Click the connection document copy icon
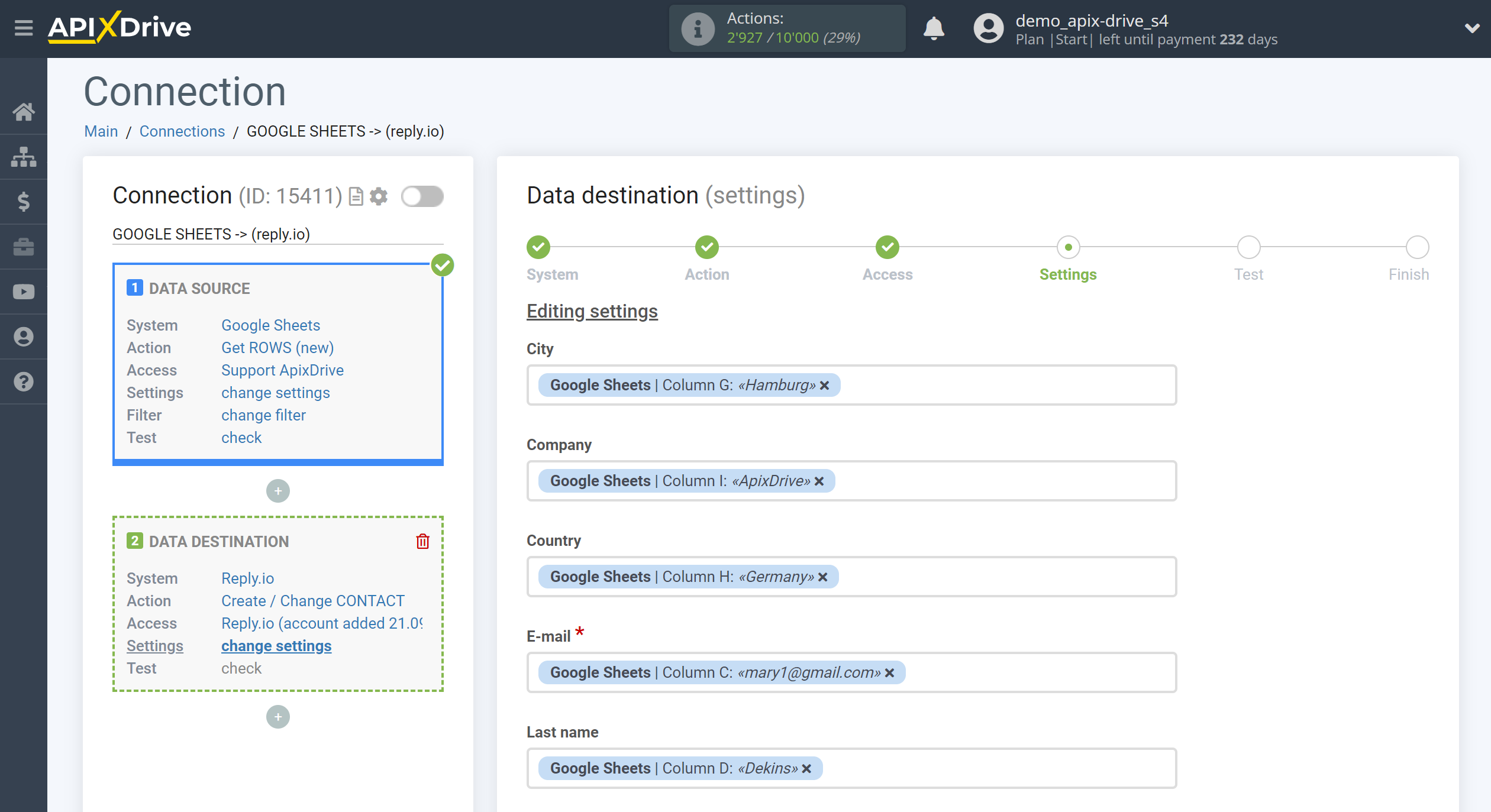The image size is (1491, 812). point(356,196)
